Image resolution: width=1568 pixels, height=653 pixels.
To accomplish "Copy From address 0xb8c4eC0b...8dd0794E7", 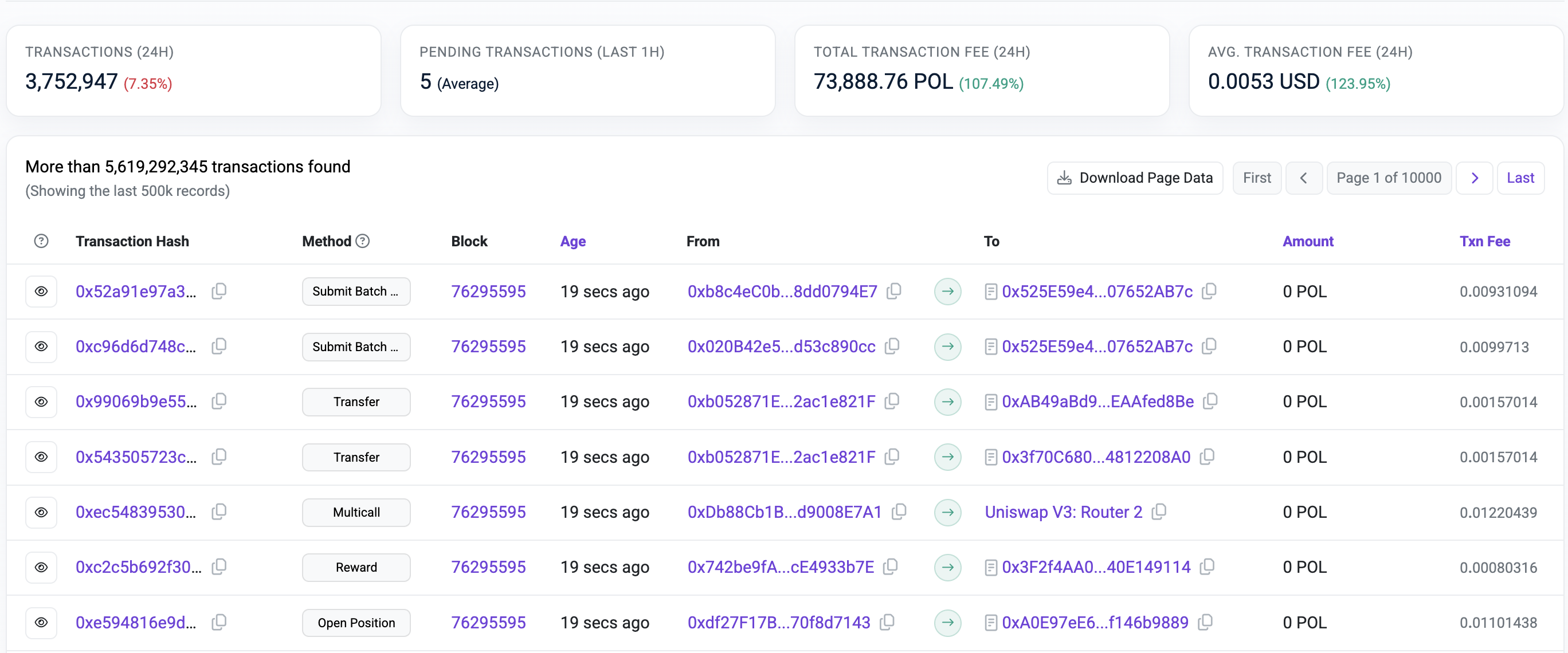I will (893, 291).
